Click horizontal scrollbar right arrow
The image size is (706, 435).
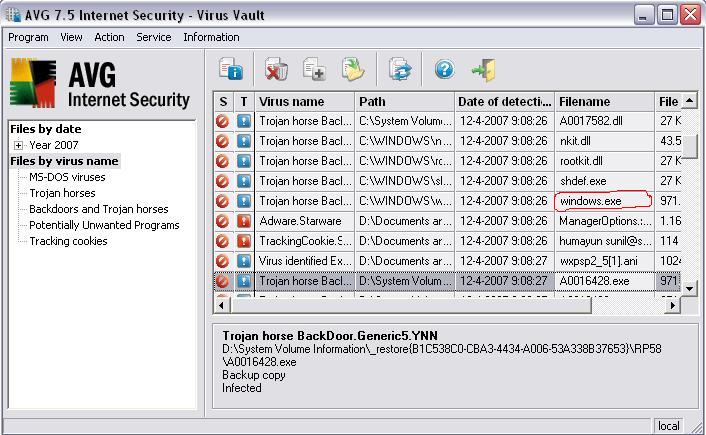673,306
